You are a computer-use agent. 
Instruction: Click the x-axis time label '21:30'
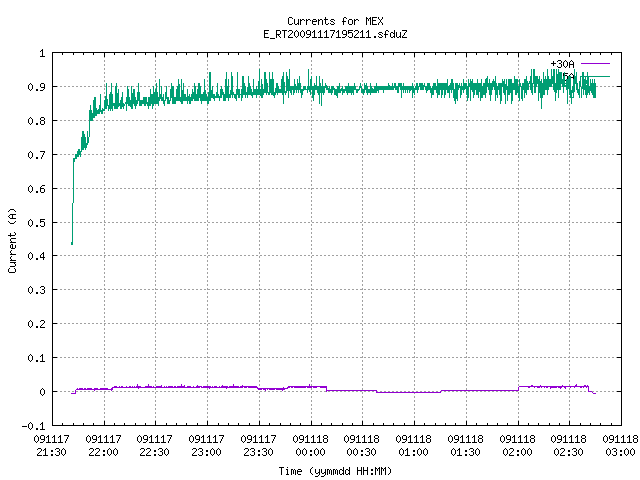pos(51,452)
